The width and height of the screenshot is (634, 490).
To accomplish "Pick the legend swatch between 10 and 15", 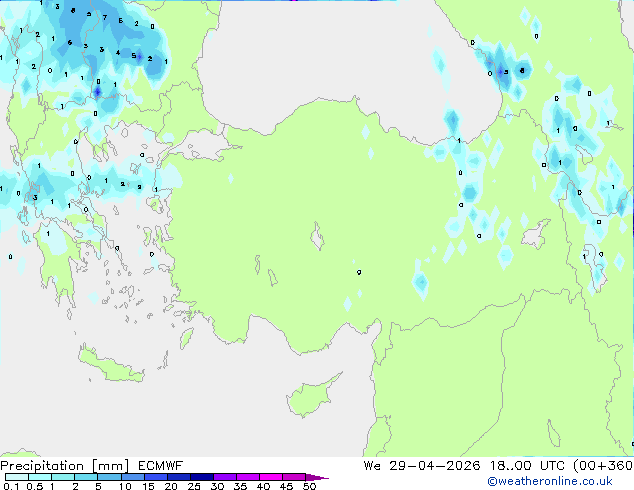I will [132, 477].
